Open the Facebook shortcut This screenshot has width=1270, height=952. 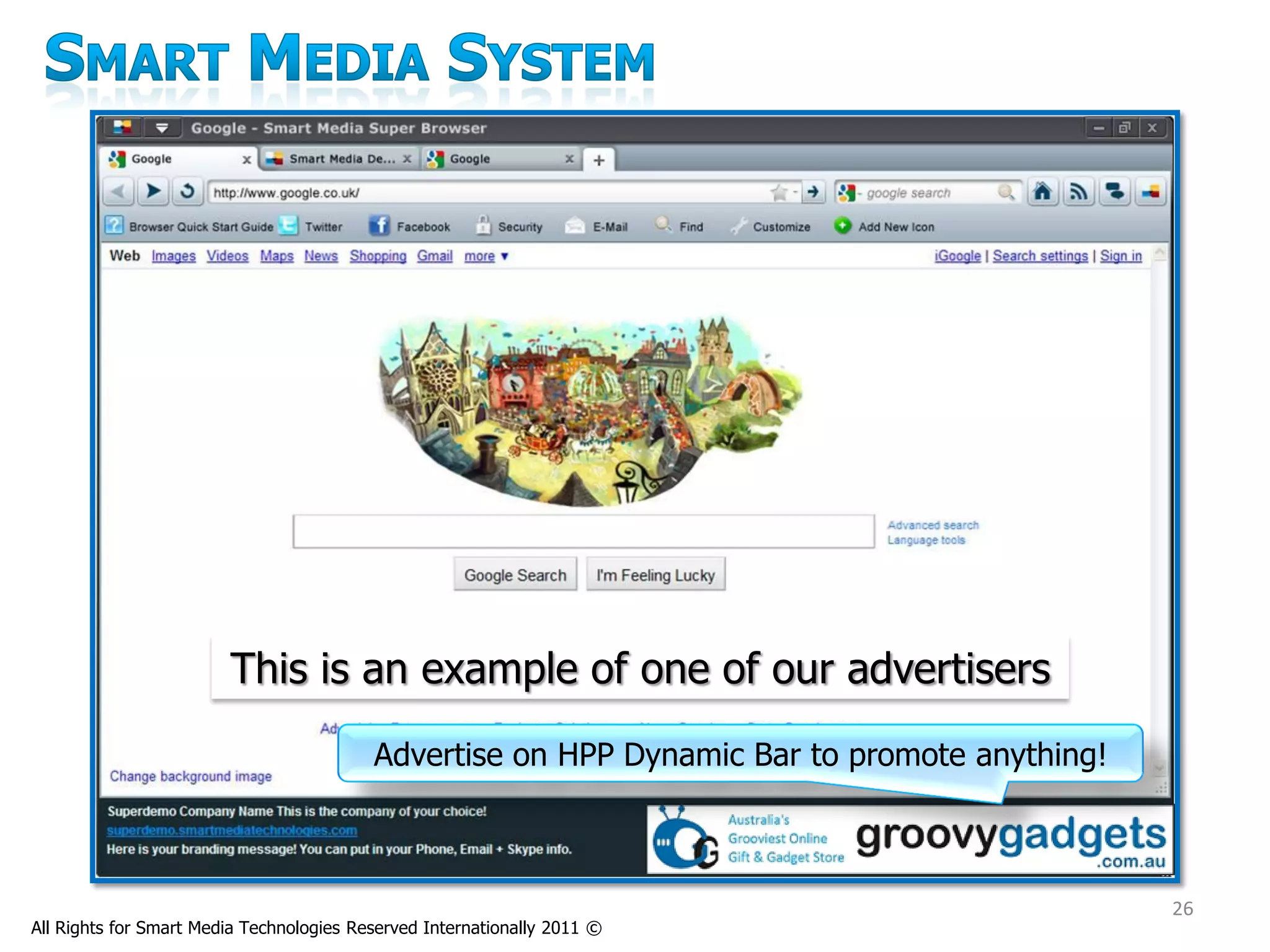410,226
